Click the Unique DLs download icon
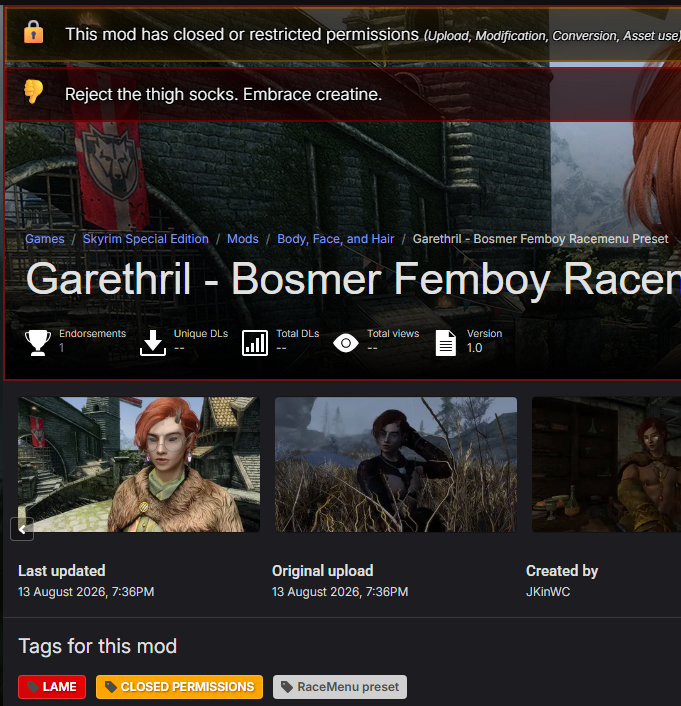The width and height of the screenshot is (681, 706). (153, 343)
